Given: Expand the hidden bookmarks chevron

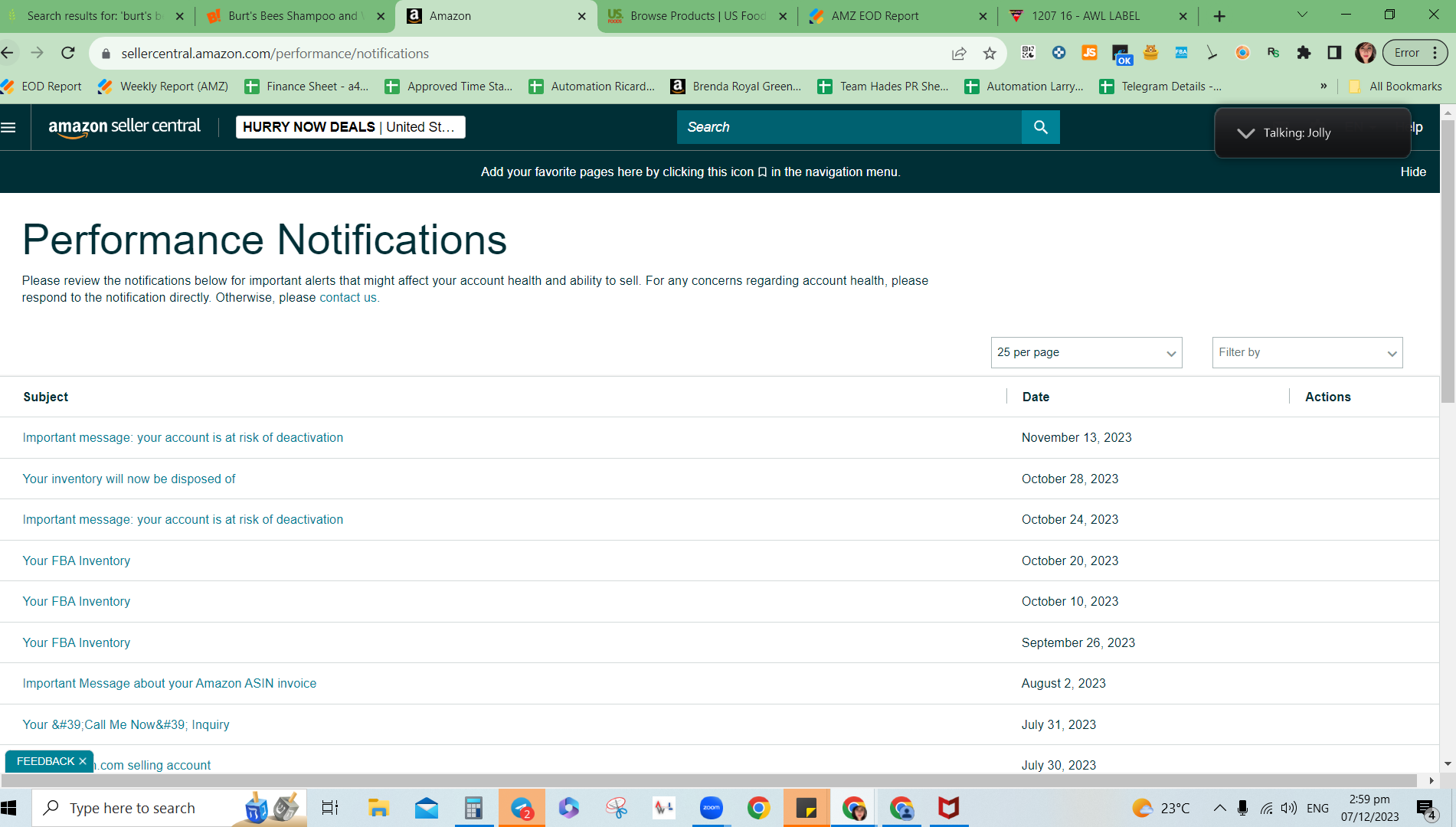Looking at the screenshot, I should click(1323, 87).
